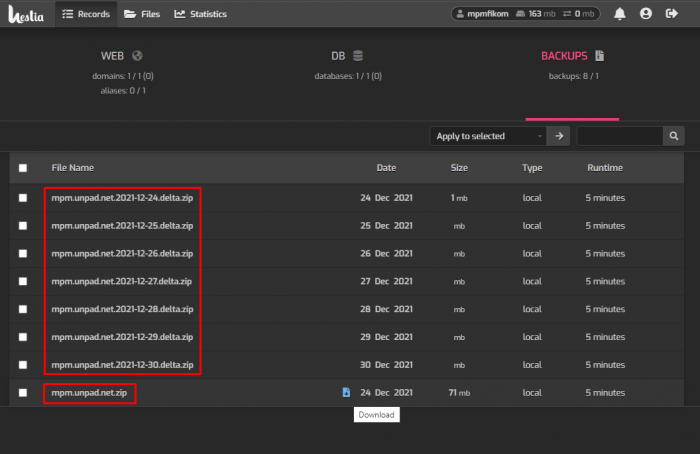700x454 pixels.
Task: Click the '163 mb' disk usage indicator
Action: click(x=536, y=14)
